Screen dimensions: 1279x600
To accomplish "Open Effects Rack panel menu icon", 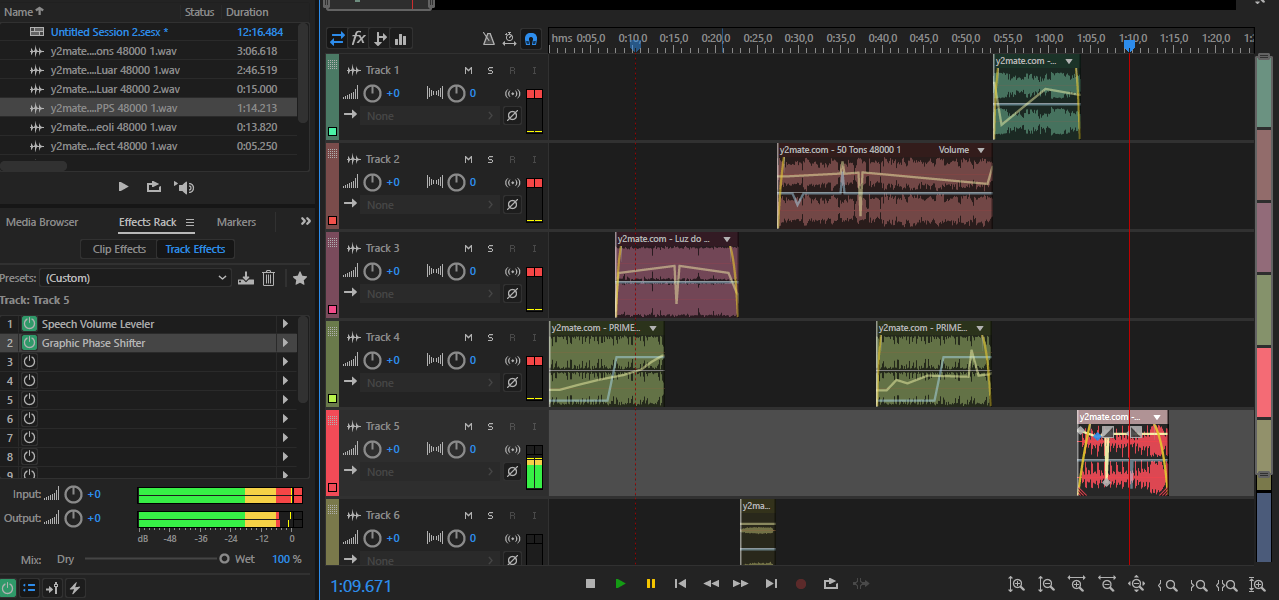I will (x=190, y=222).
